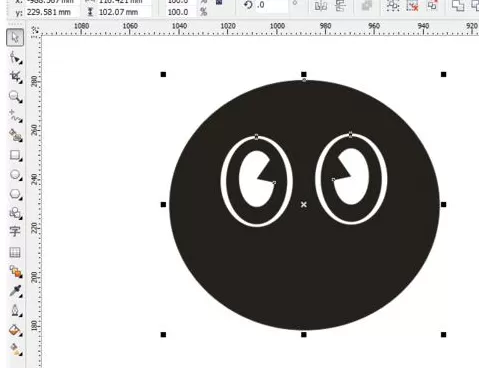This screenshot has height=368, width=479.
Task: Click the right-middle selection handle
Action: pos(444,204)
